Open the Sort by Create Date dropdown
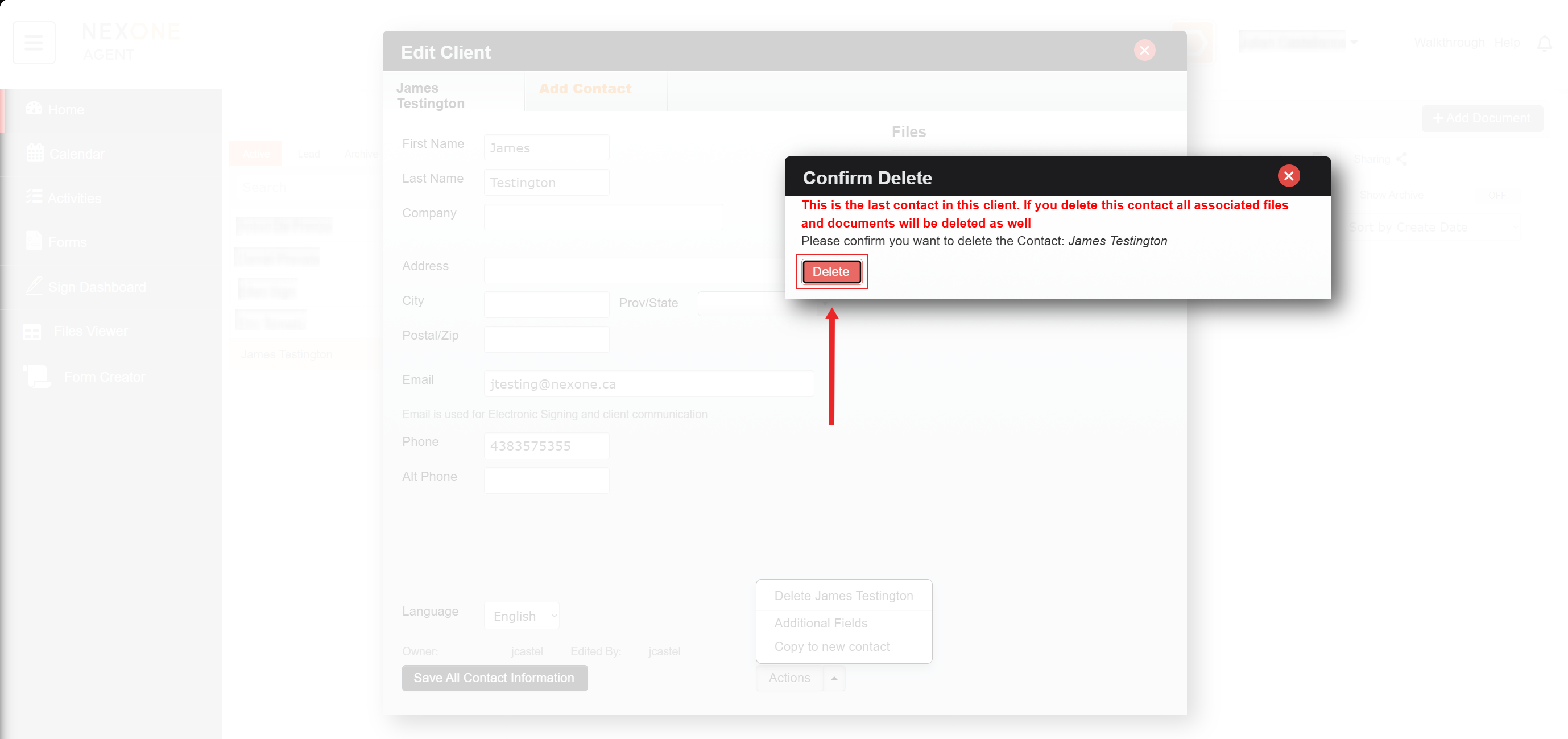Screen dimensions: 1568x739 tap(1432, 227)
